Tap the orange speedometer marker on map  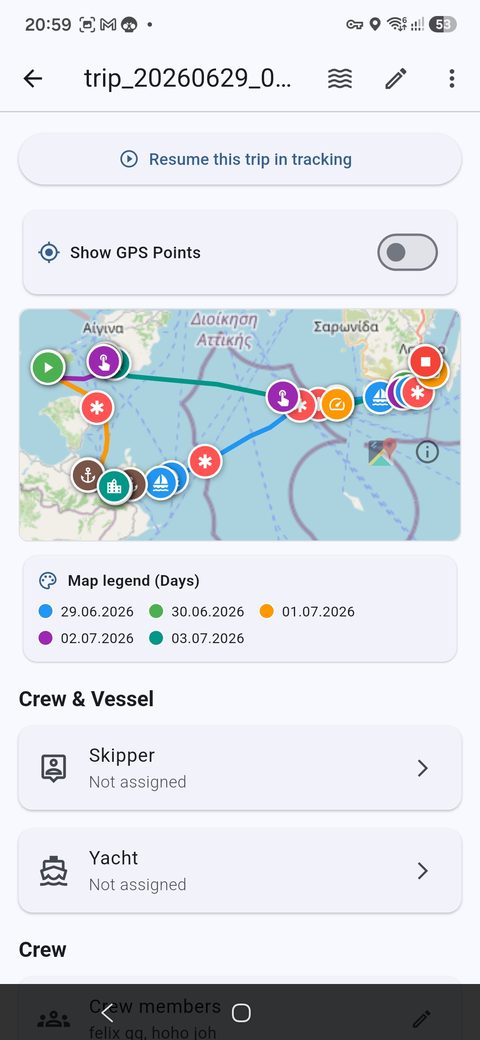[337, 404]
